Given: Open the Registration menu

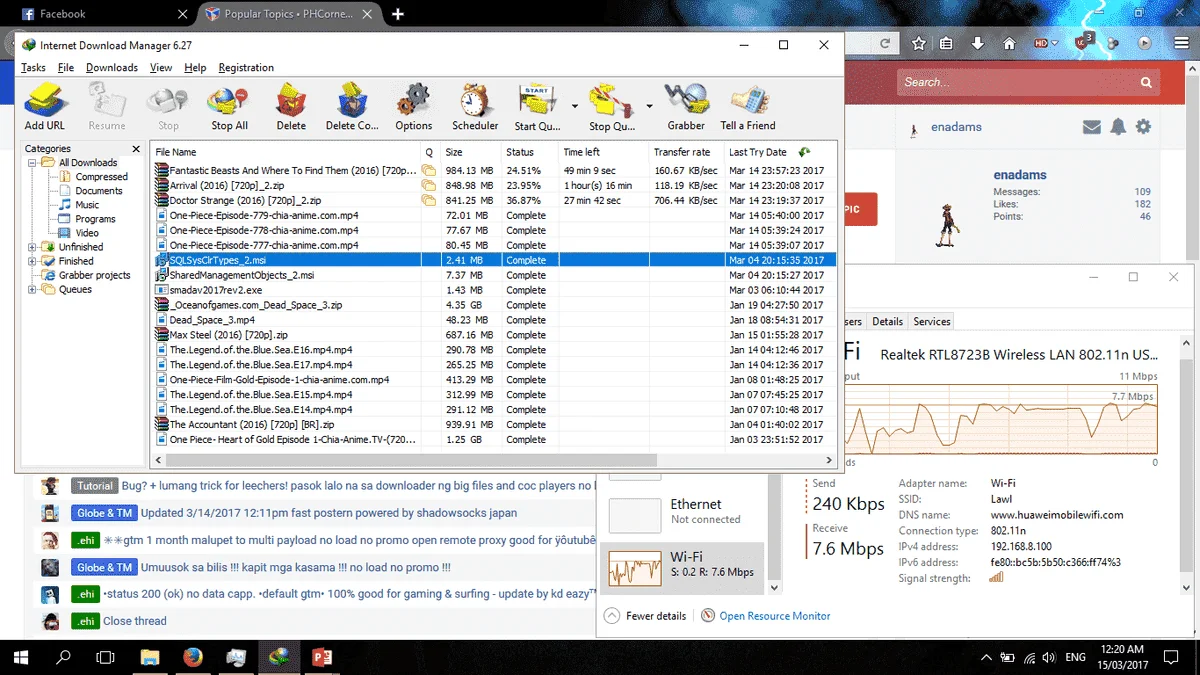Looking at the screenshot, I should click(246, 68).
